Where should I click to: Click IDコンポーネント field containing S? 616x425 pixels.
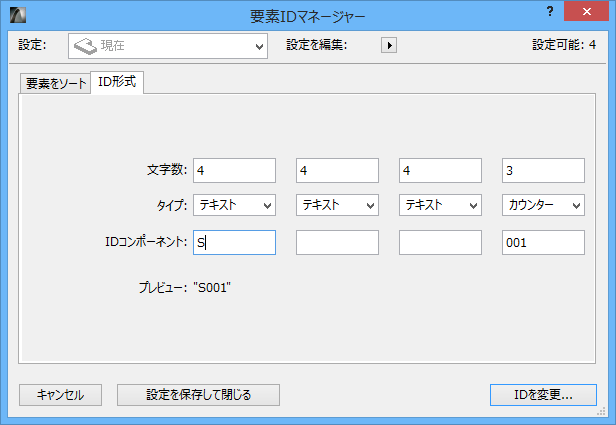235,242
